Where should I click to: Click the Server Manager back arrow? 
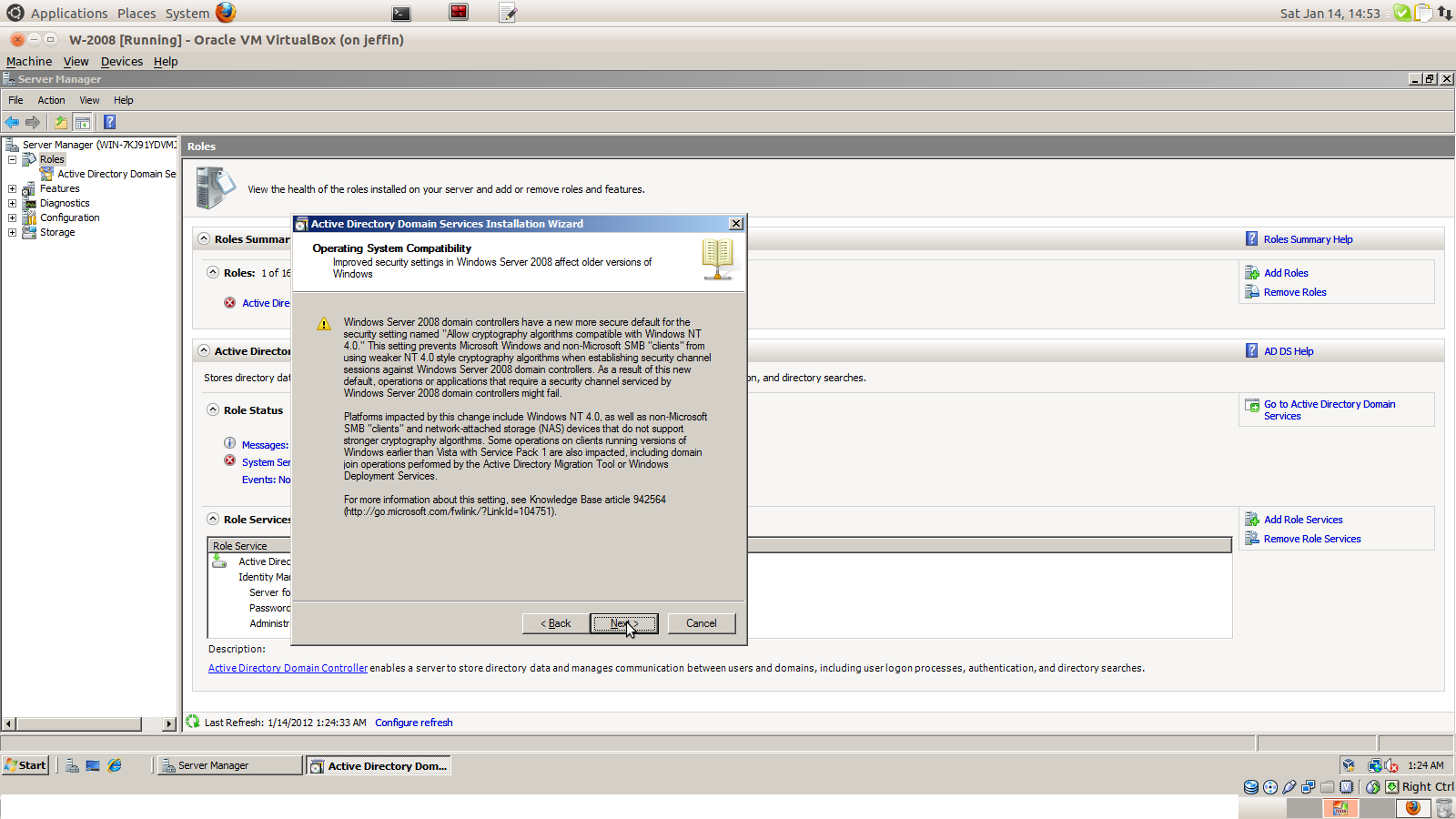coord(12,122)
